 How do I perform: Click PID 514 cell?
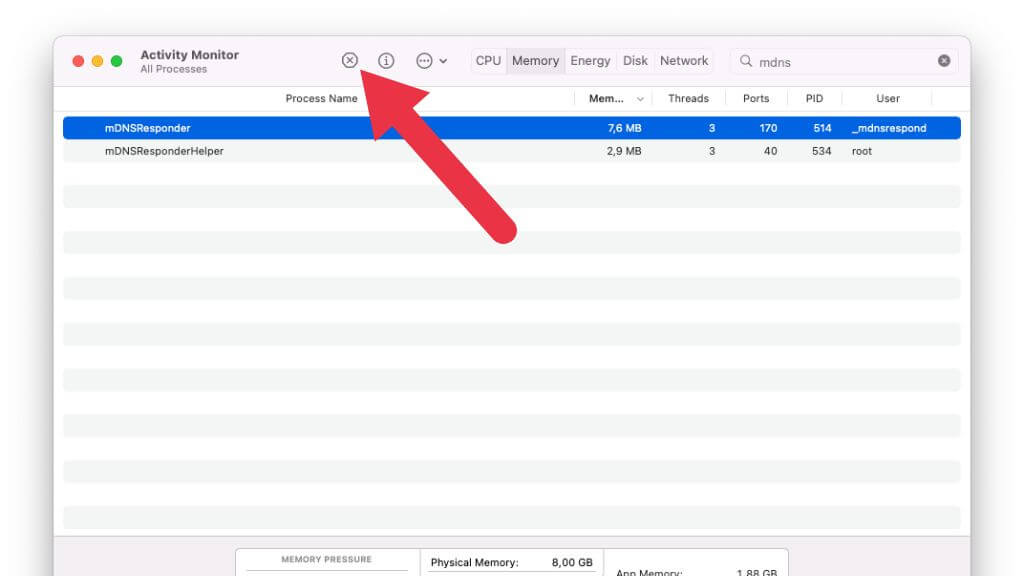(x=822, y=128)
